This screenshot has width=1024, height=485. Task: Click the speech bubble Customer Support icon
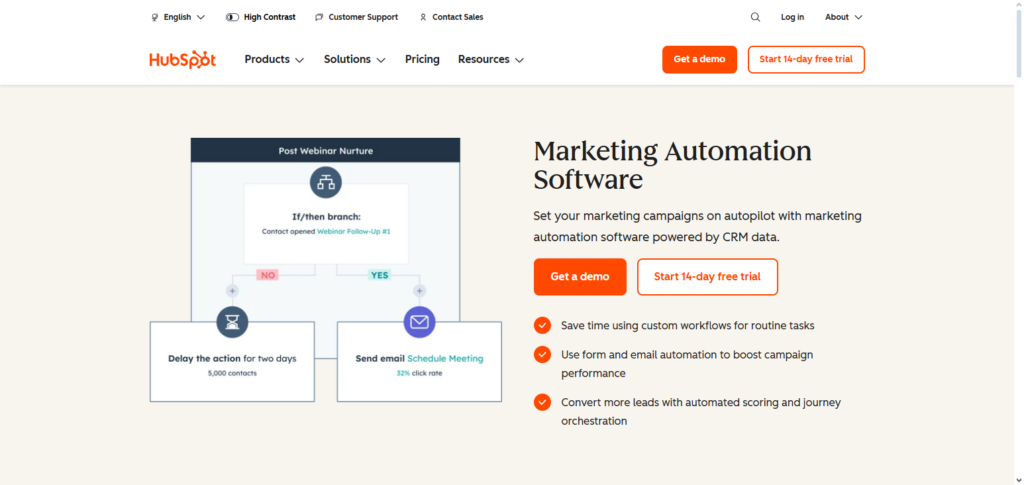[319, 18]
